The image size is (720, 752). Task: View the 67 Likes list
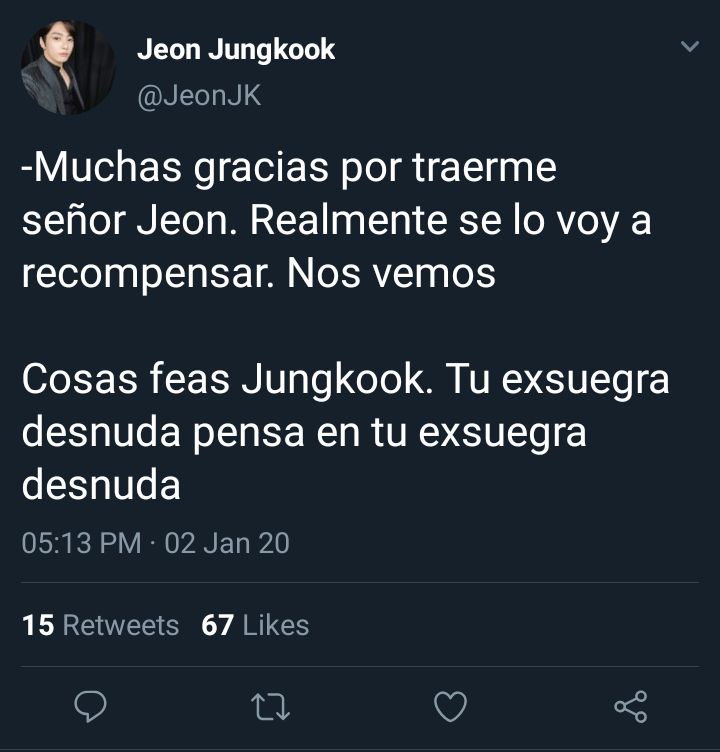click(255, 625)
